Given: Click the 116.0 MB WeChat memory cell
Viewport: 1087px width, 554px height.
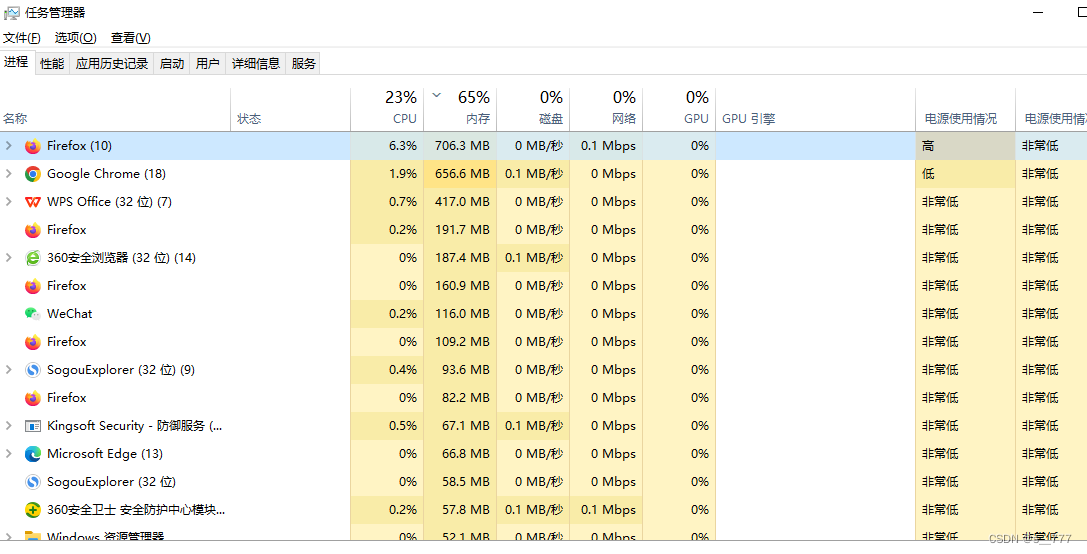Looking at the screenshot, I should pos(462,314).
